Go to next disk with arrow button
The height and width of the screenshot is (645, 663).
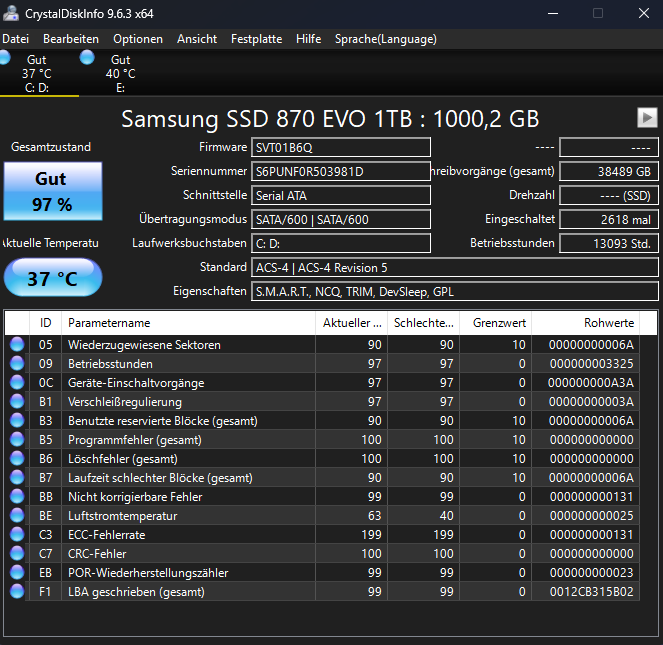[x=647, y=117]
